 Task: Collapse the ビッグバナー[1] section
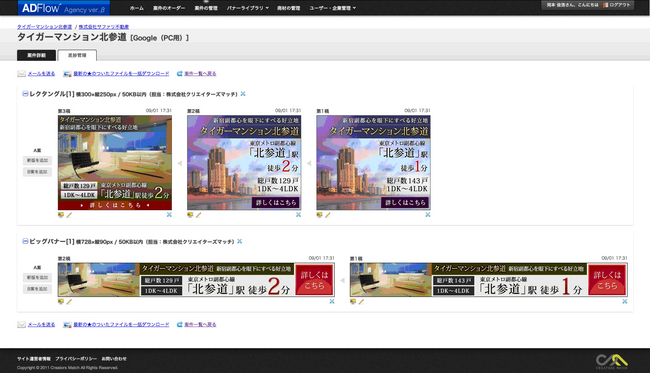(25, 241)
